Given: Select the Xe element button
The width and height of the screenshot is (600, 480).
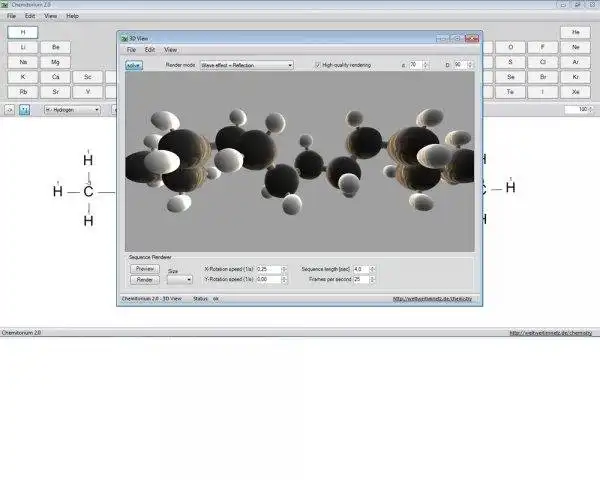Looking at the screenshot, I should click(x=576, y=92).
